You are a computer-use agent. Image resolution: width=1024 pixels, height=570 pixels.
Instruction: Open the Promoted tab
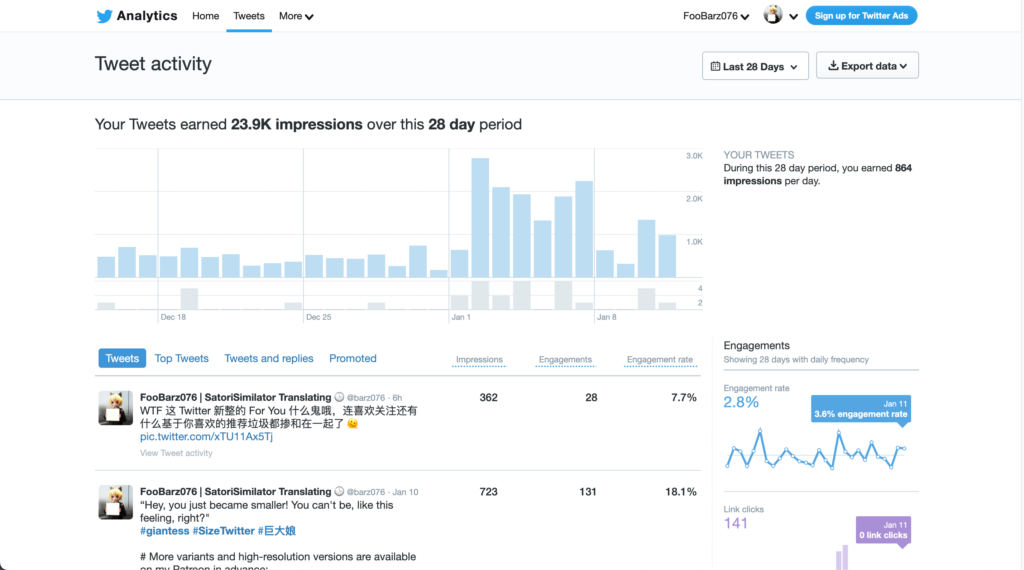353,358
